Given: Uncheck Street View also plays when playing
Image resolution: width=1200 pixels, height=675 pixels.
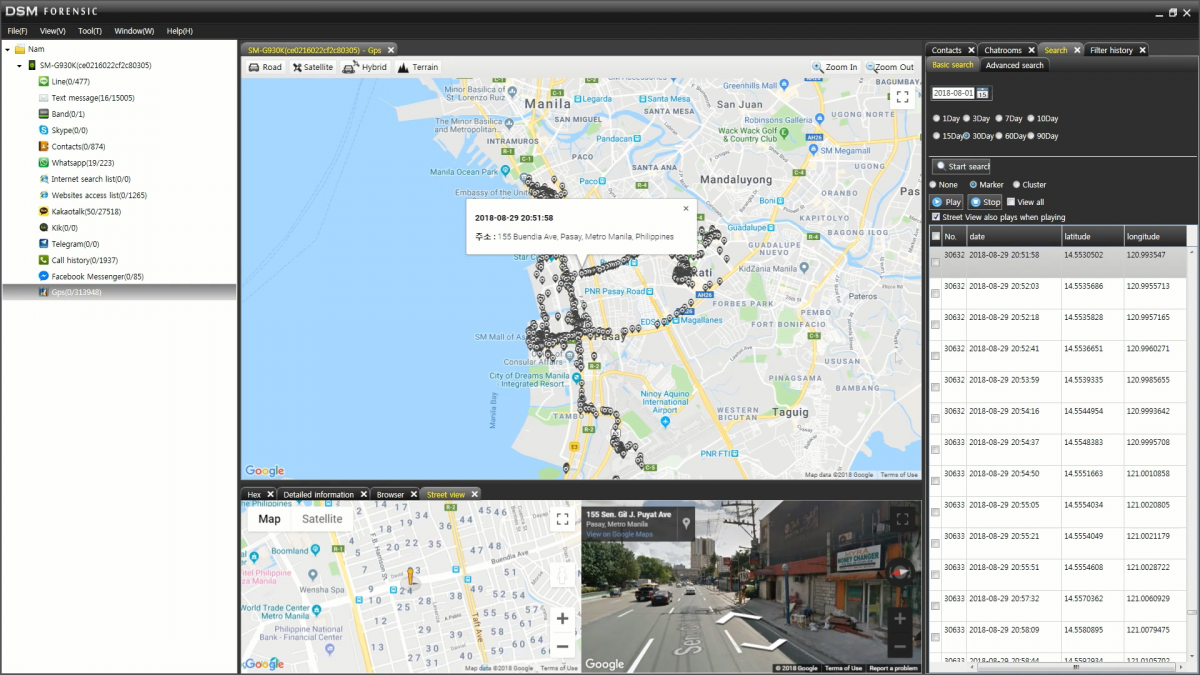Looking at the screenshot, I should (x=935, y=217).
